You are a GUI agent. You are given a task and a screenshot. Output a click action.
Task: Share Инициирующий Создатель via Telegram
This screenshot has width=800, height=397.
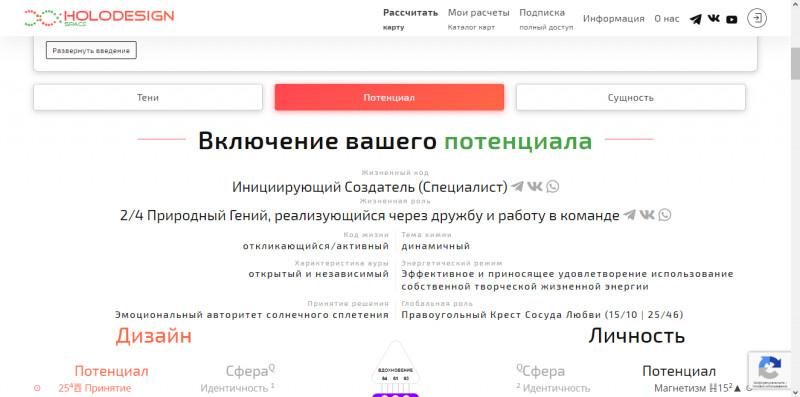coord(517,187)
